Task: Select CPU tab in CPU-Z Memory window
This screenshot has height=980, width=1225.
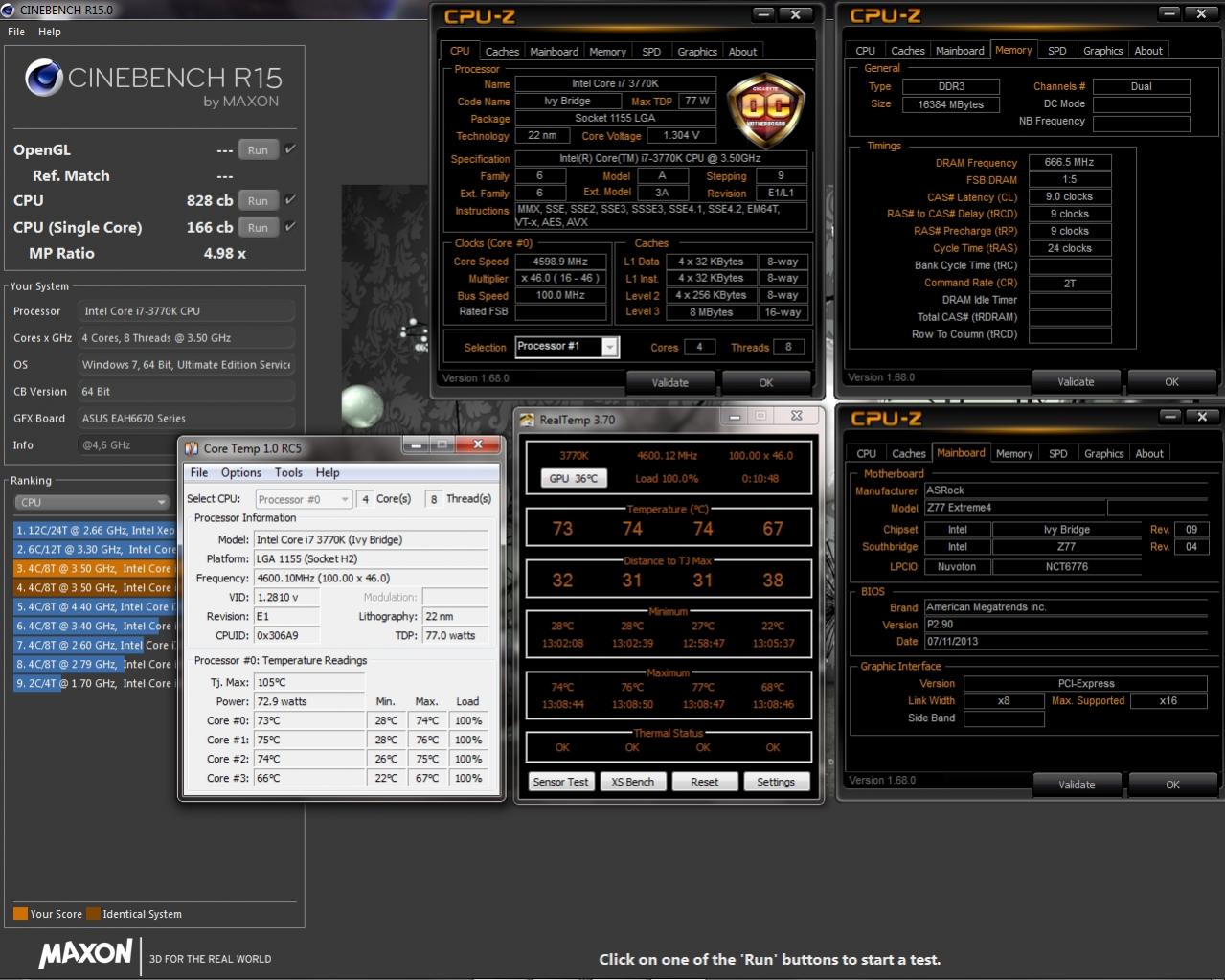Action: click(866, 51)
